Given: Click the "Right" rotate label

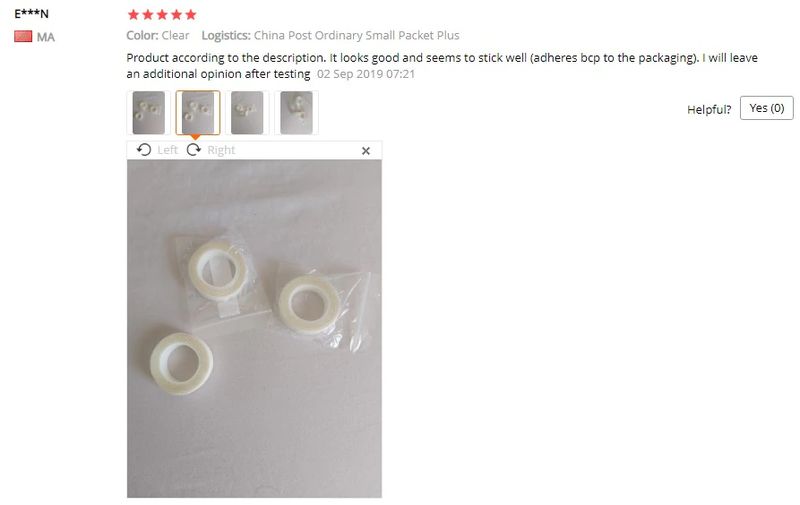Looking at the screenshot, I should [221, 150].
